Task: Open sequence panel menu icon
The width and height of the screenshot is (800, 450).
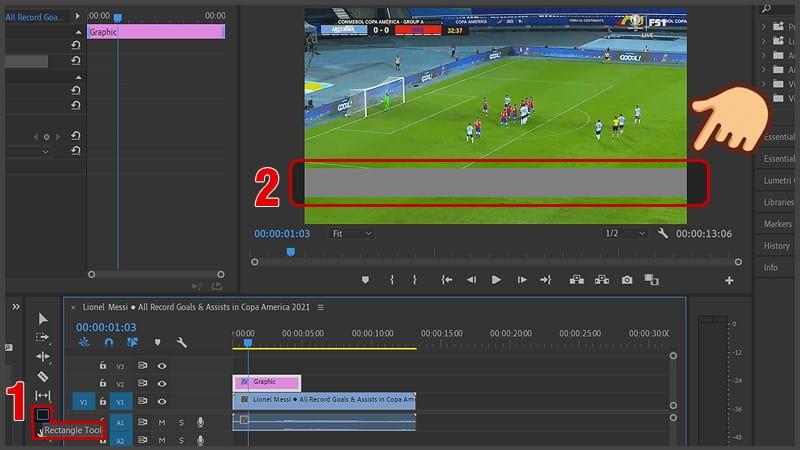Action: (x=320, y=307)
